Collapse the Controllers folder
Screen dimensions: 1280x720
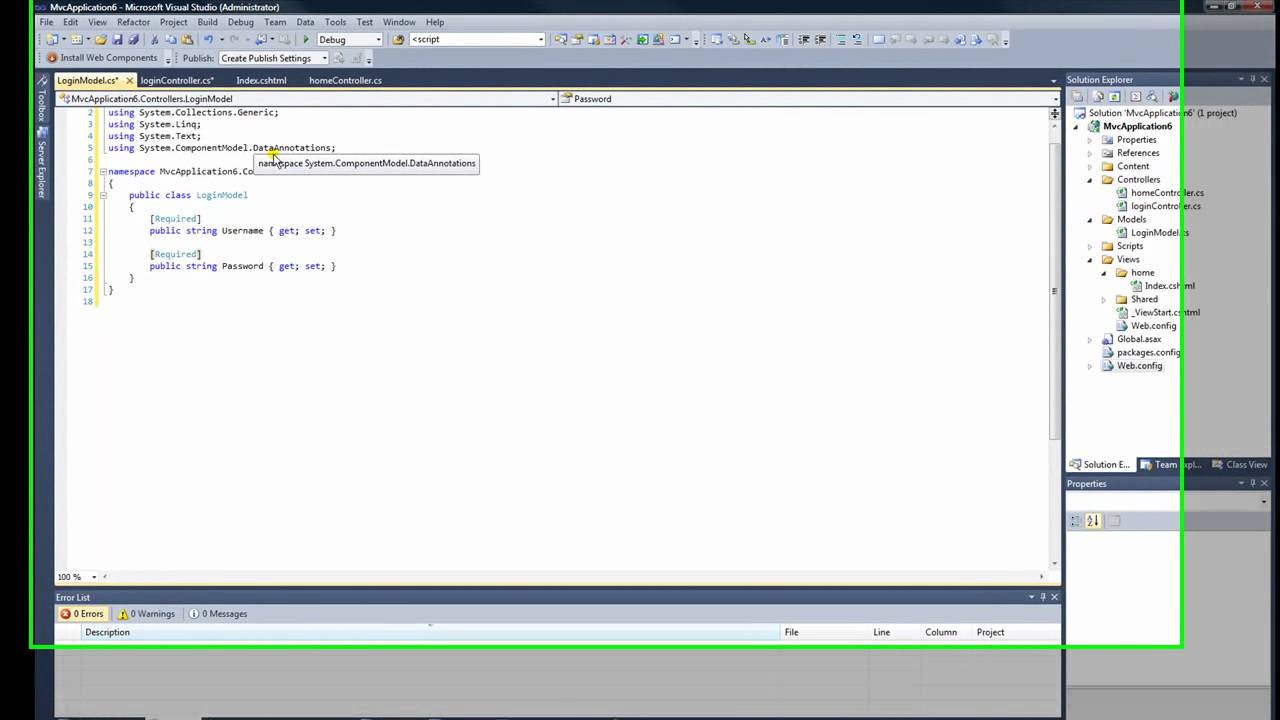1090,180
